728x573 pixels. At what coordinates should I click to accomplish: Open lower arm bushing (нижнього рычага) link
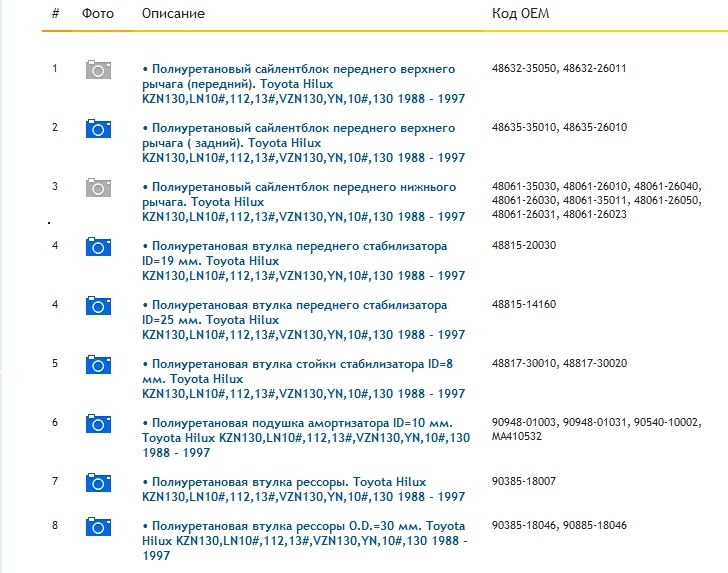304,202
